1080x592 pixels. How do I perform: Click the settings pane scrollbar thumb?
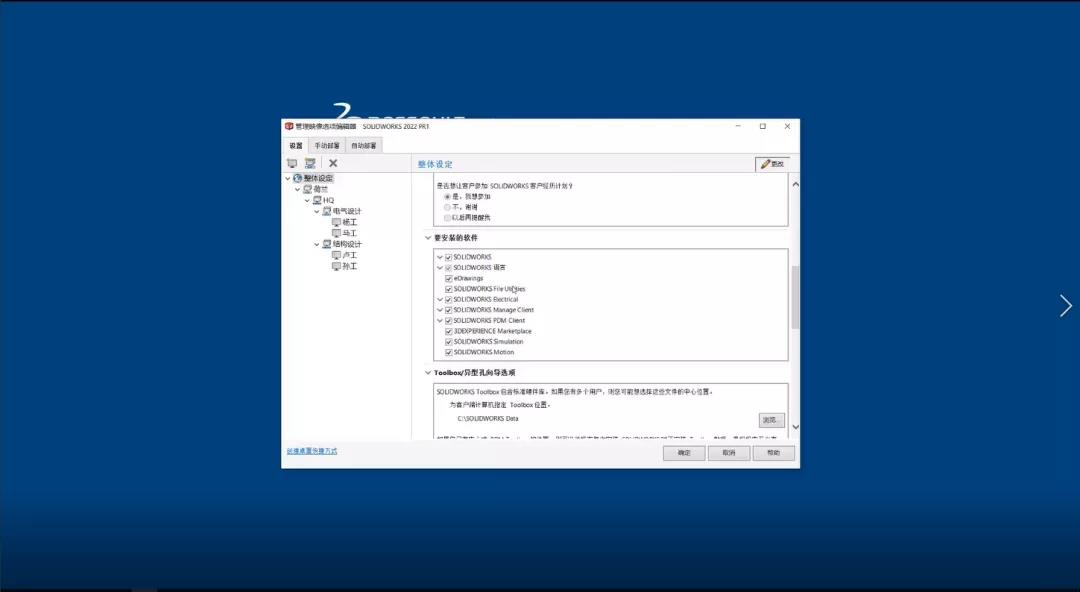click(796, 297)
